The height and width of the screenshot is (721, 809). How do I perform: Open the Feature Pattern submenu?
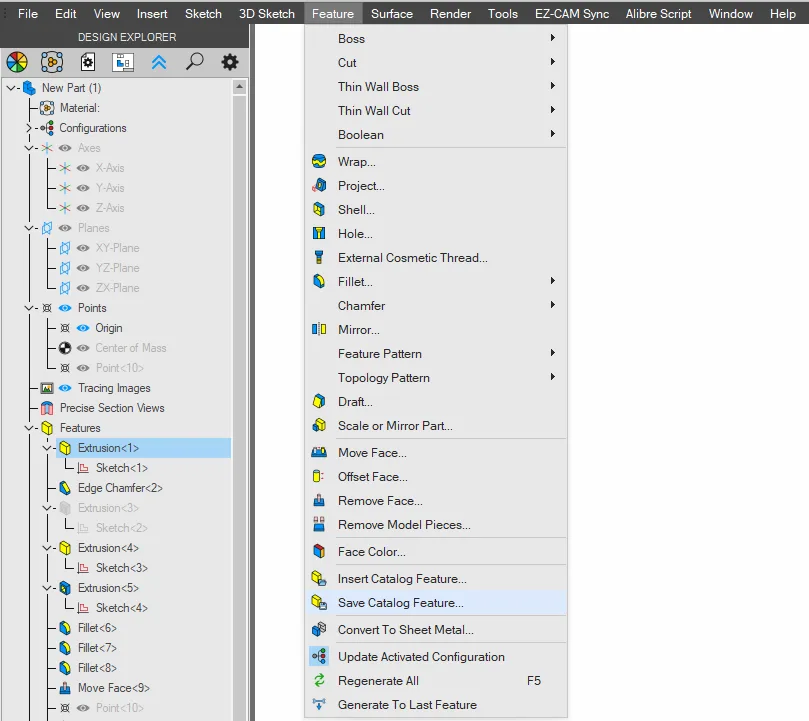point(436,354)
